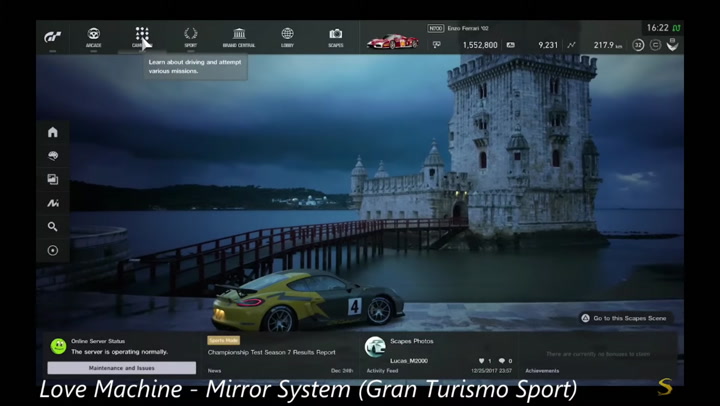This screenshot has width=720, height=406.
Task: Select the red Enzo Ferrari car thumbnail
Action: 393,41
